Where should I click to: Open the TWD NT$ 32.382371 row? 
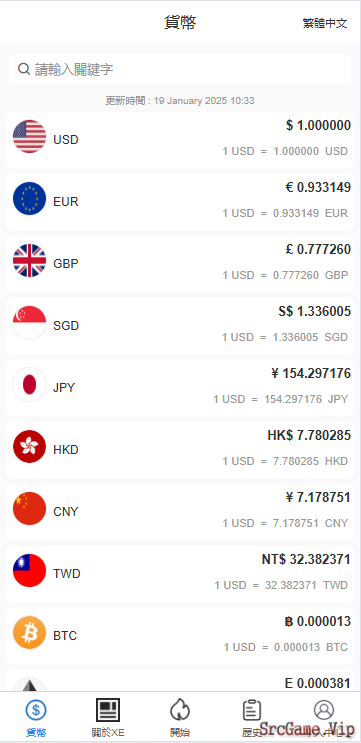[x=180, y=574]
